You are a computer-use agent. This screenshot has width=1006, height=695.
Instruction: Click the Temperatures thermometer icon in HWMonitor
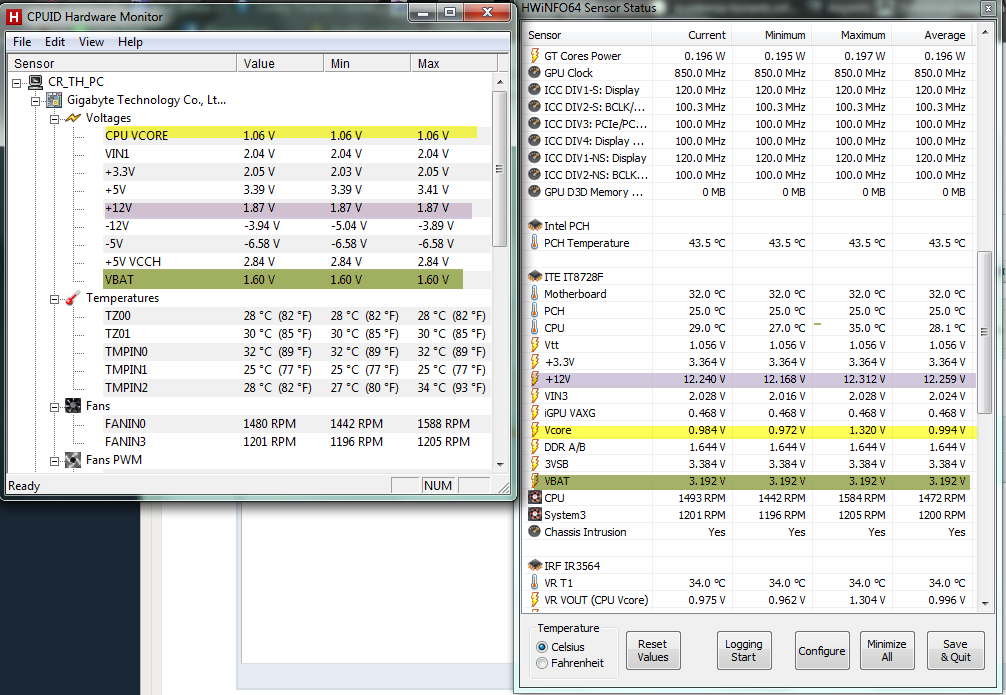(73, 298)
